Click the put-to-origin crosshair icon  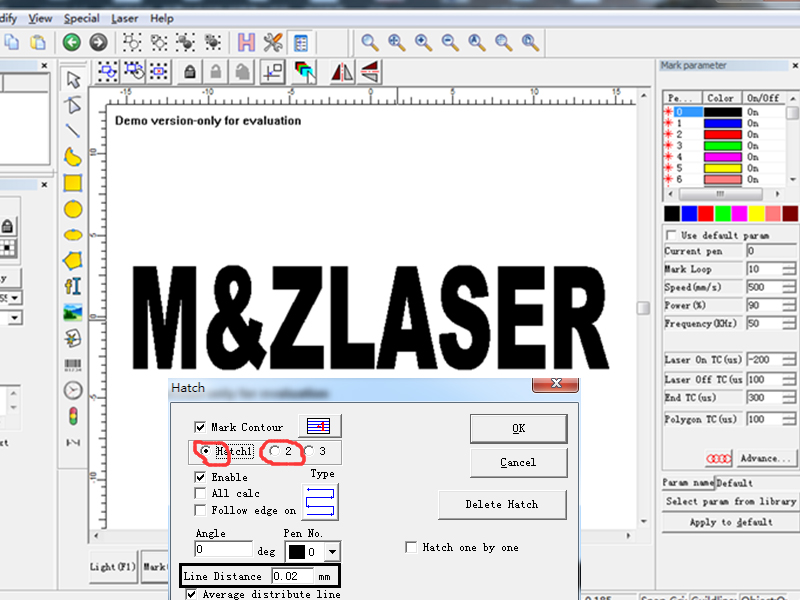273,72
